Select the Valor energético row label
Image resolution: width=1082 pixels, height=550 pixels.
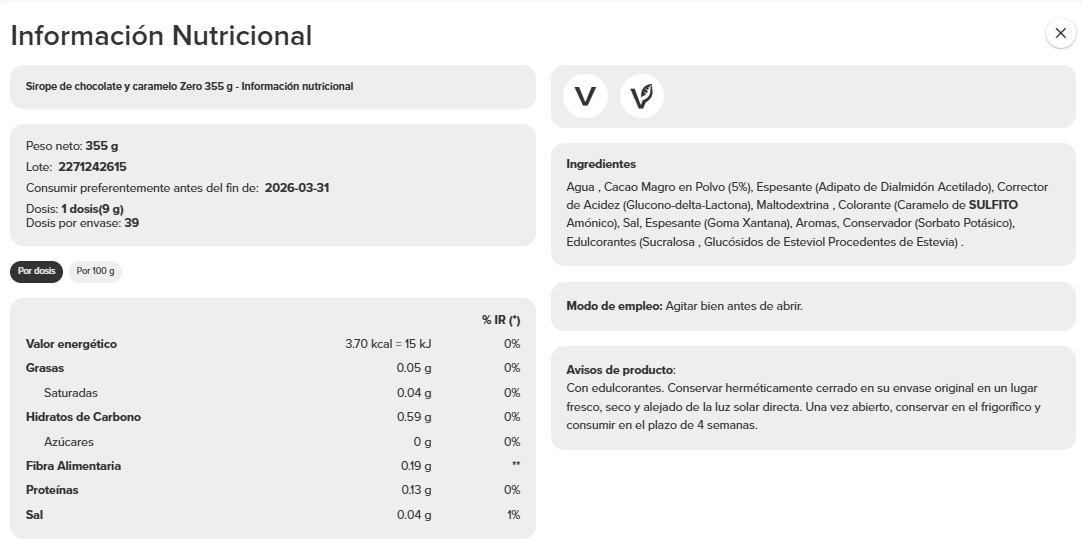tap(71, 344)
